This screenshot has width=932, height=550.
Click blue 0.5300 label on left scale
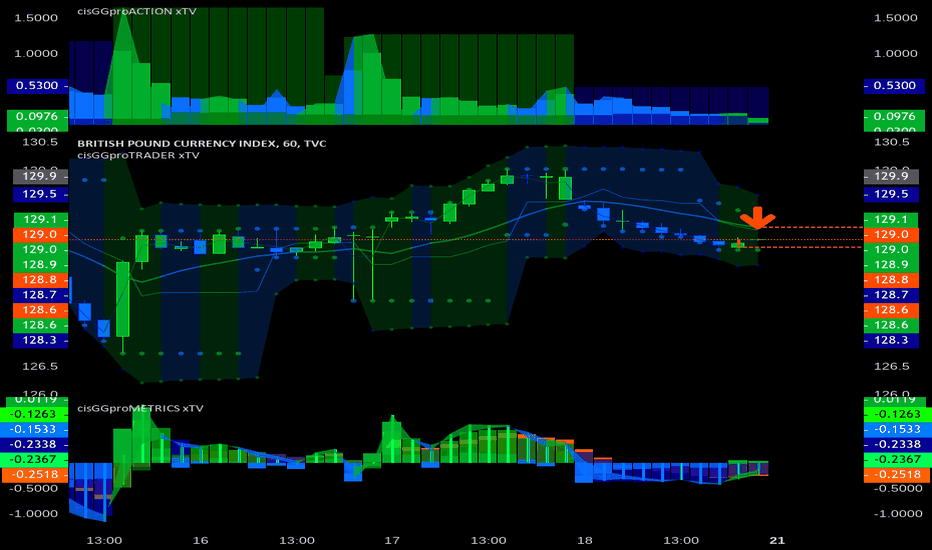point(37,86)
